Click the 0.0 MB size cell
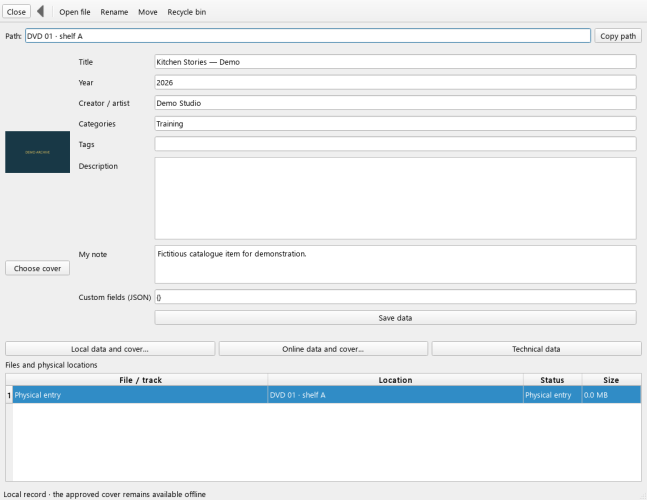Image resolution: width=647 pixels, height=500 pixels. [611, 395]
